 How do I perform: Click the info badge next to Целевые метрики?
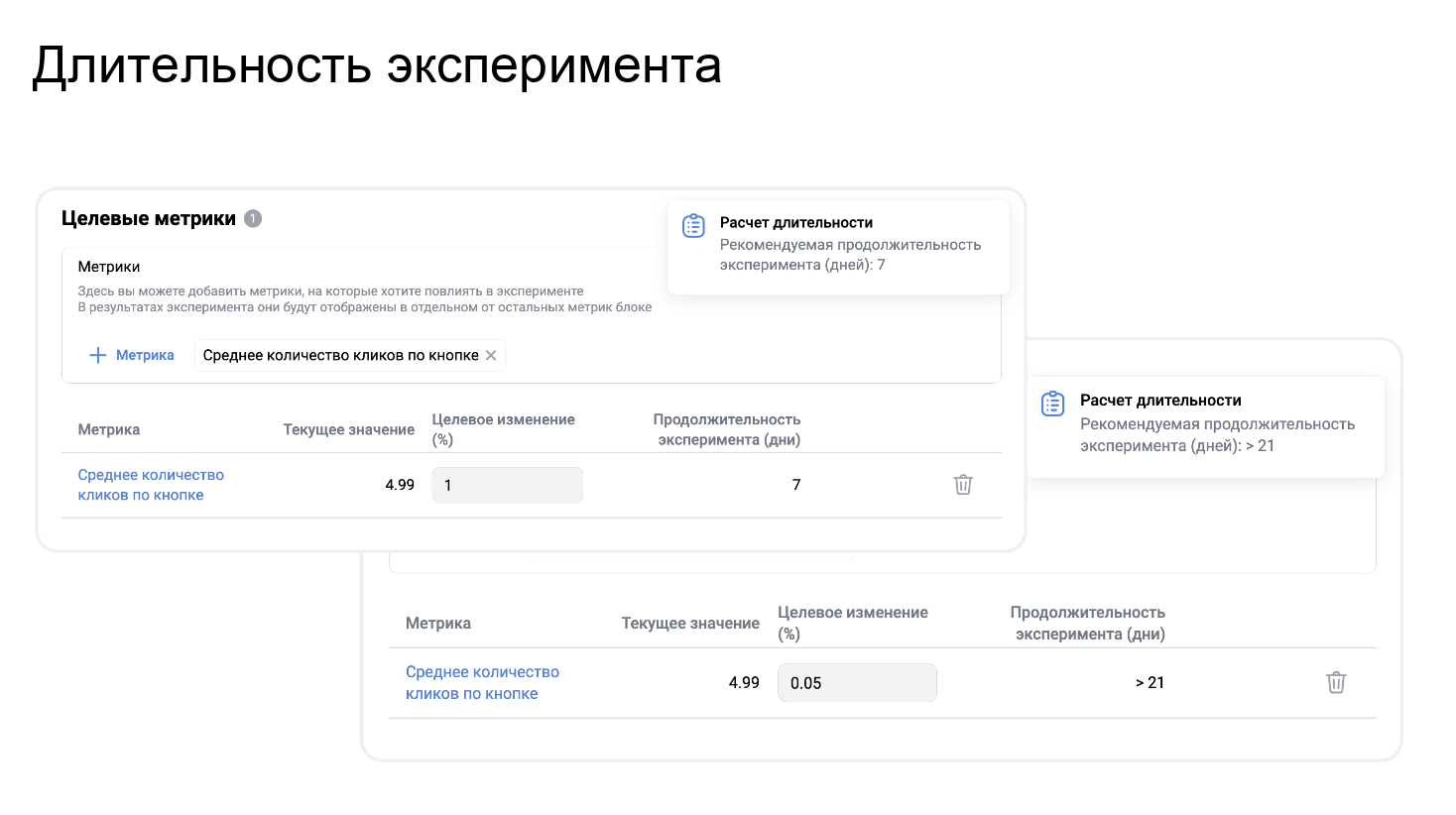(253, 218)
